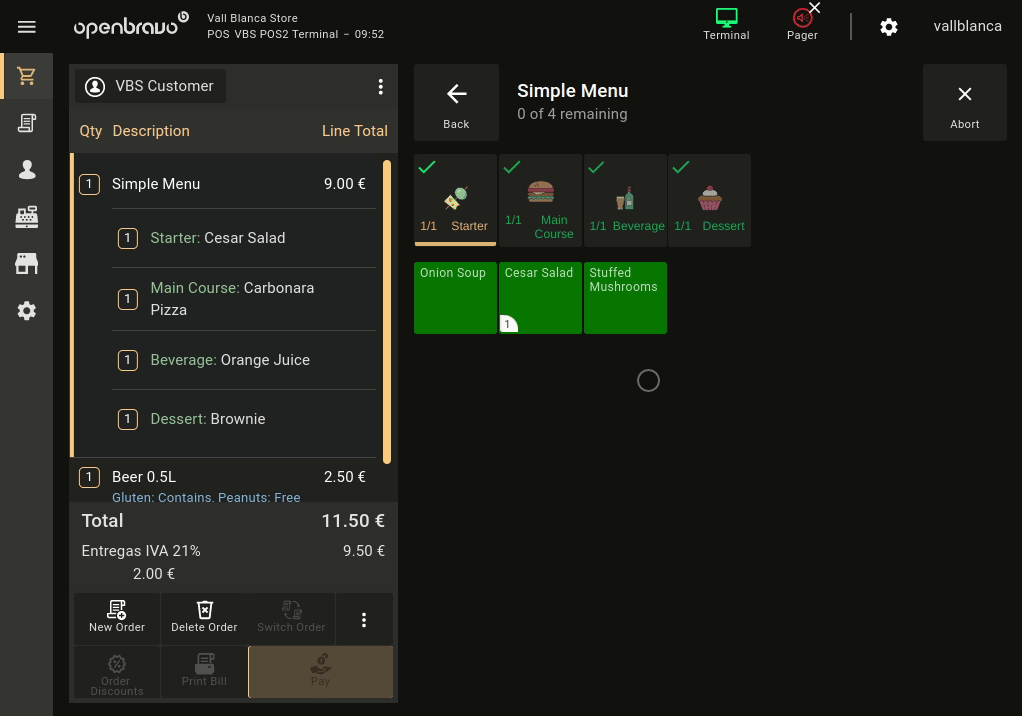Open the Pager status icon
1022x716 pixels.
click(x=802, y=25)
